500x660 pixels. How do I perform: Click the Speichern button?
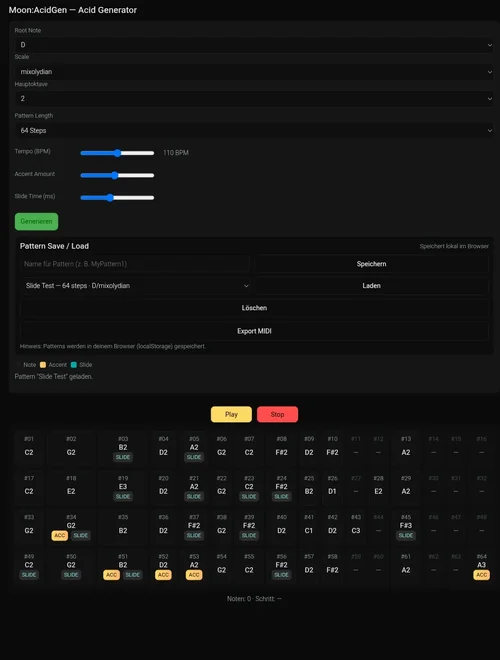tap(371, 264)
